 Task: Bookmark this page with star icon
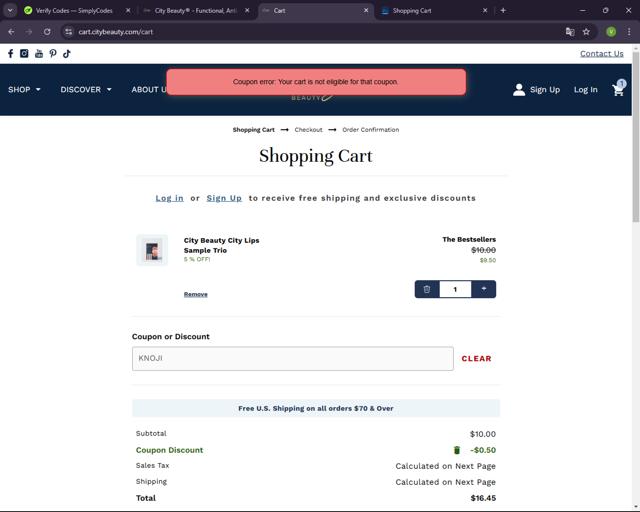(x=586, y=32)
